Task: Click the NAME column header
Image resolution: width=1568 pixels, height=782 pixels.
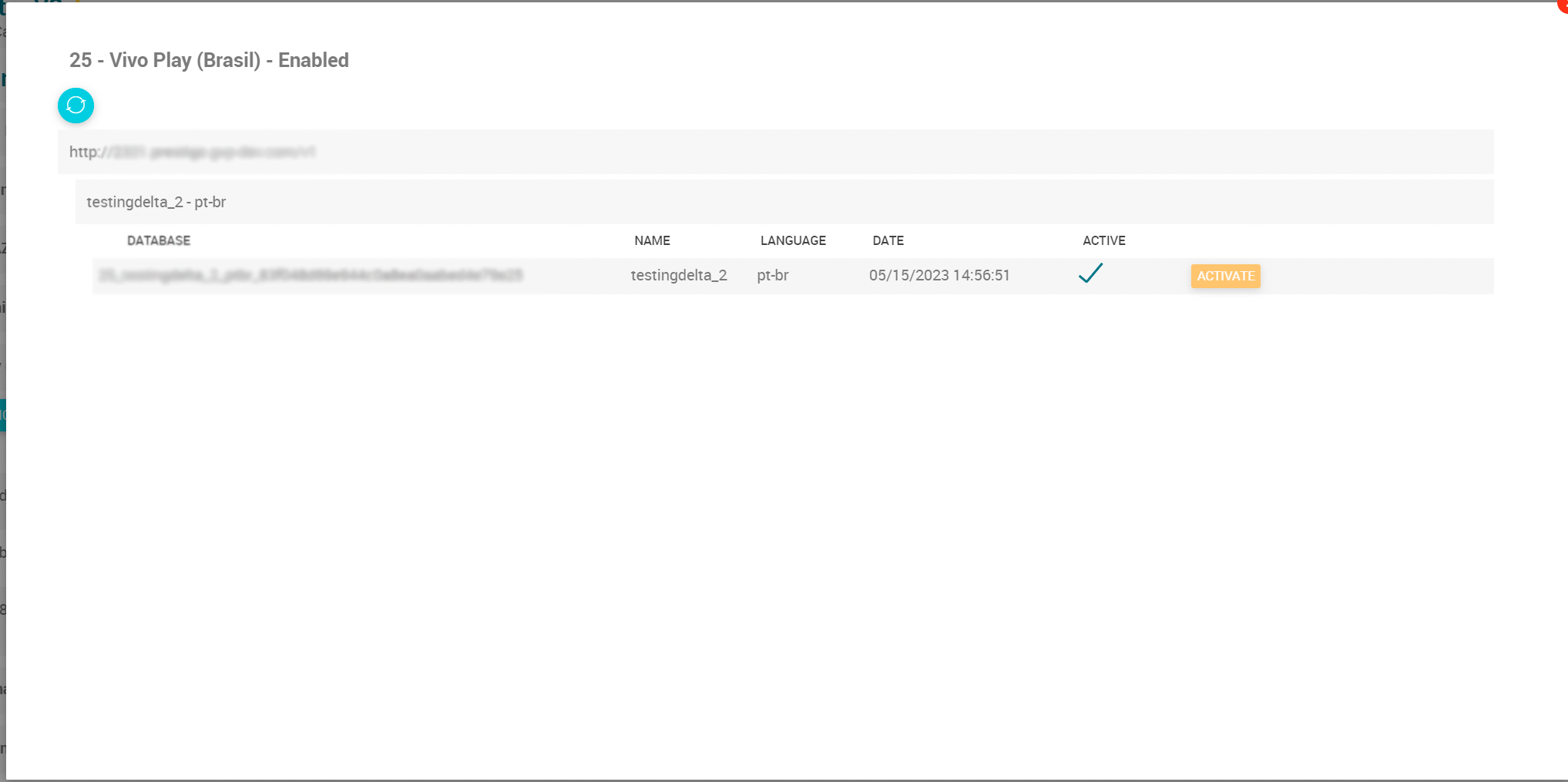Action: point(652,240)
